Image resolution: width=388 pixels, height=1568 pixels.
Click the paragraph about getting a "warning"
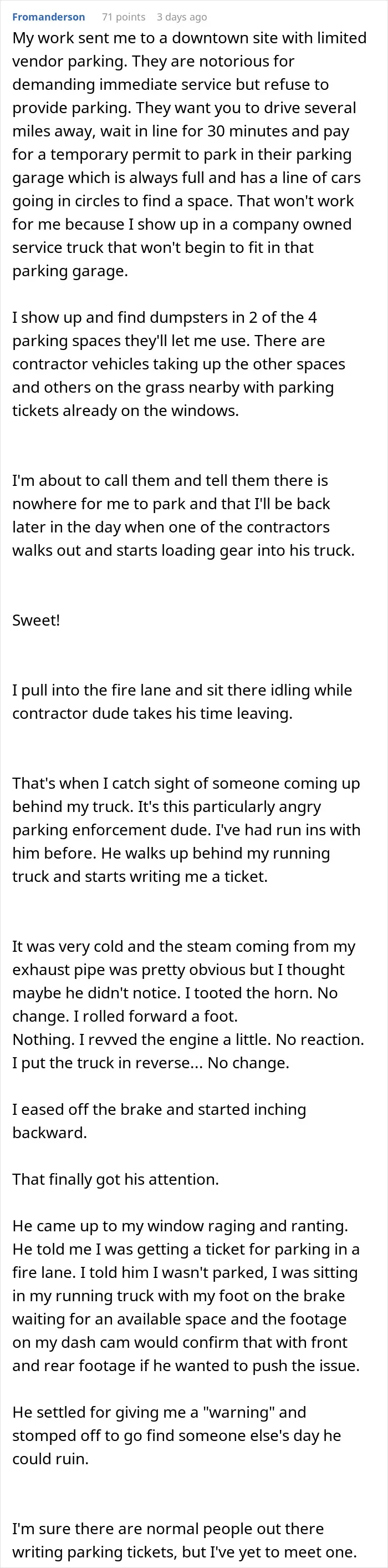point(177,1435)
